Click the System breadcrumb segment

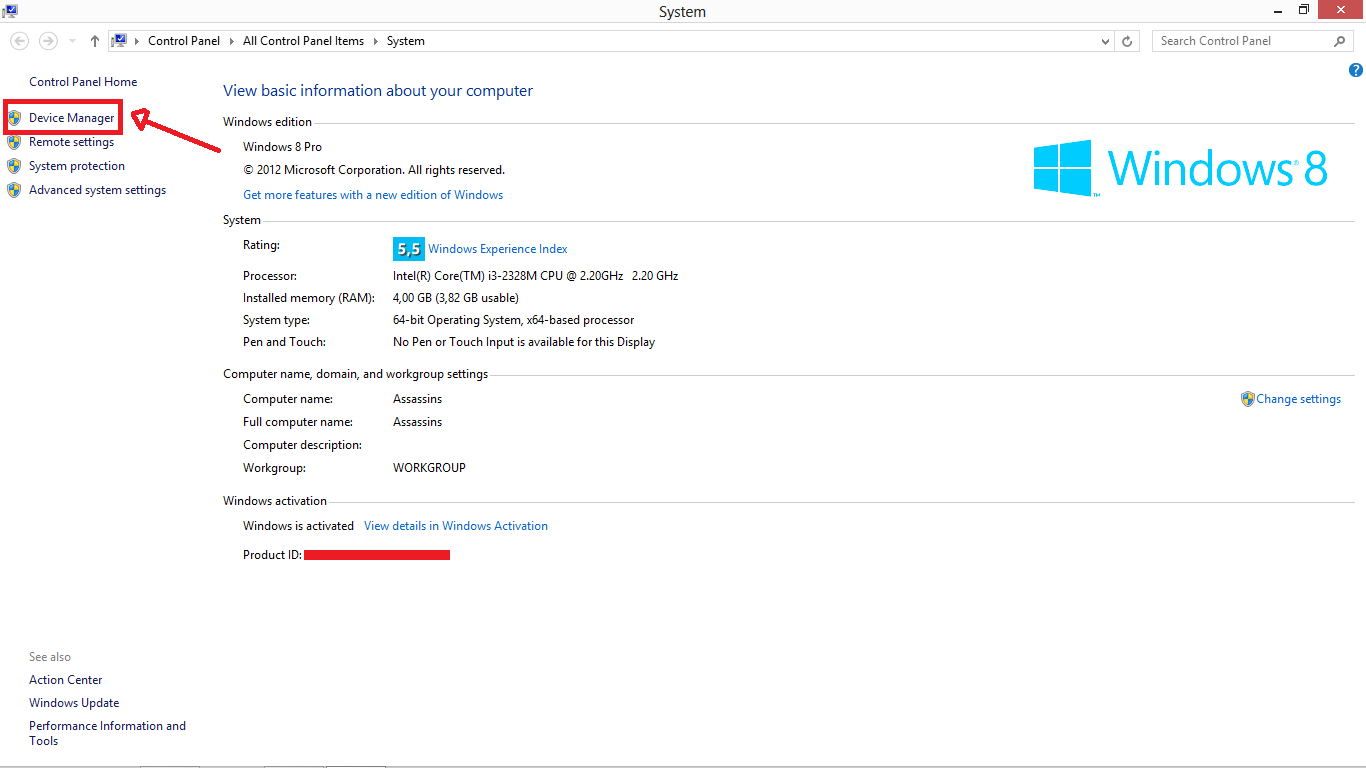(406, 41)
